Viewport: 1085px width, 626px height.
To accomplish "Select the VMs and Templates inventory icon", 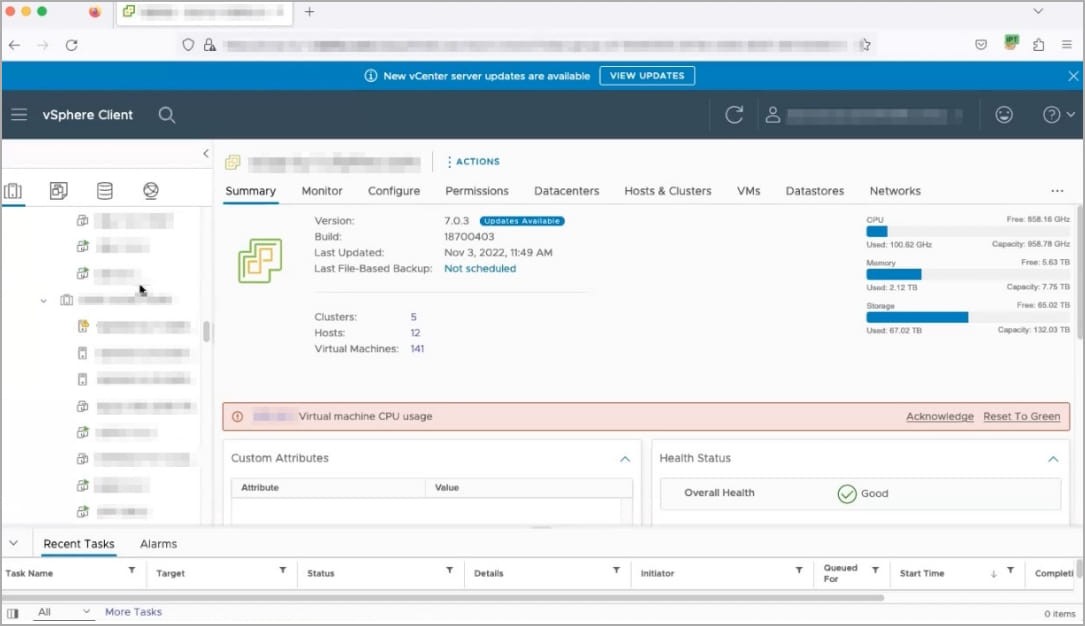I will tap(59, 191).
